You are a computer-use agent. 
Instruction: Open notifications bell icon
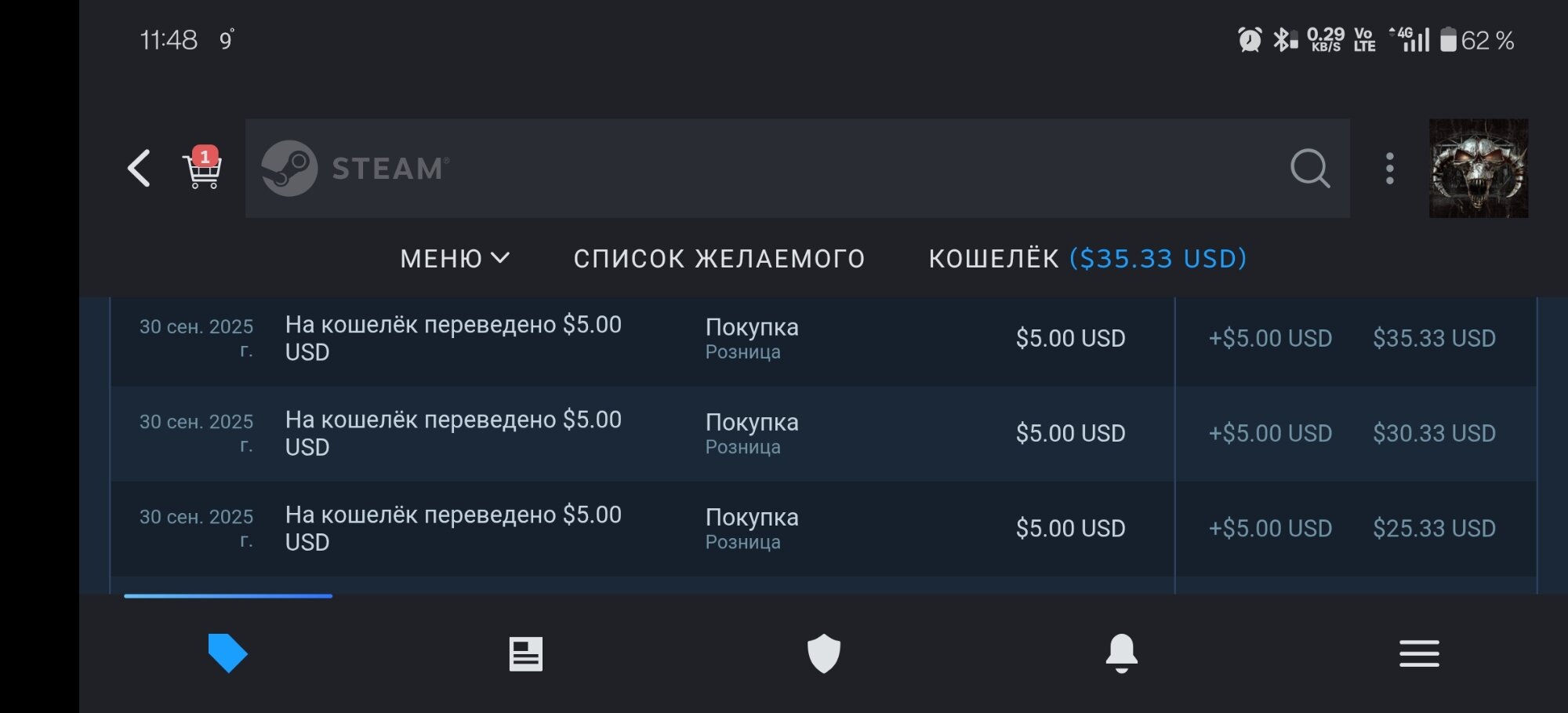click(x=1121, y=653)
